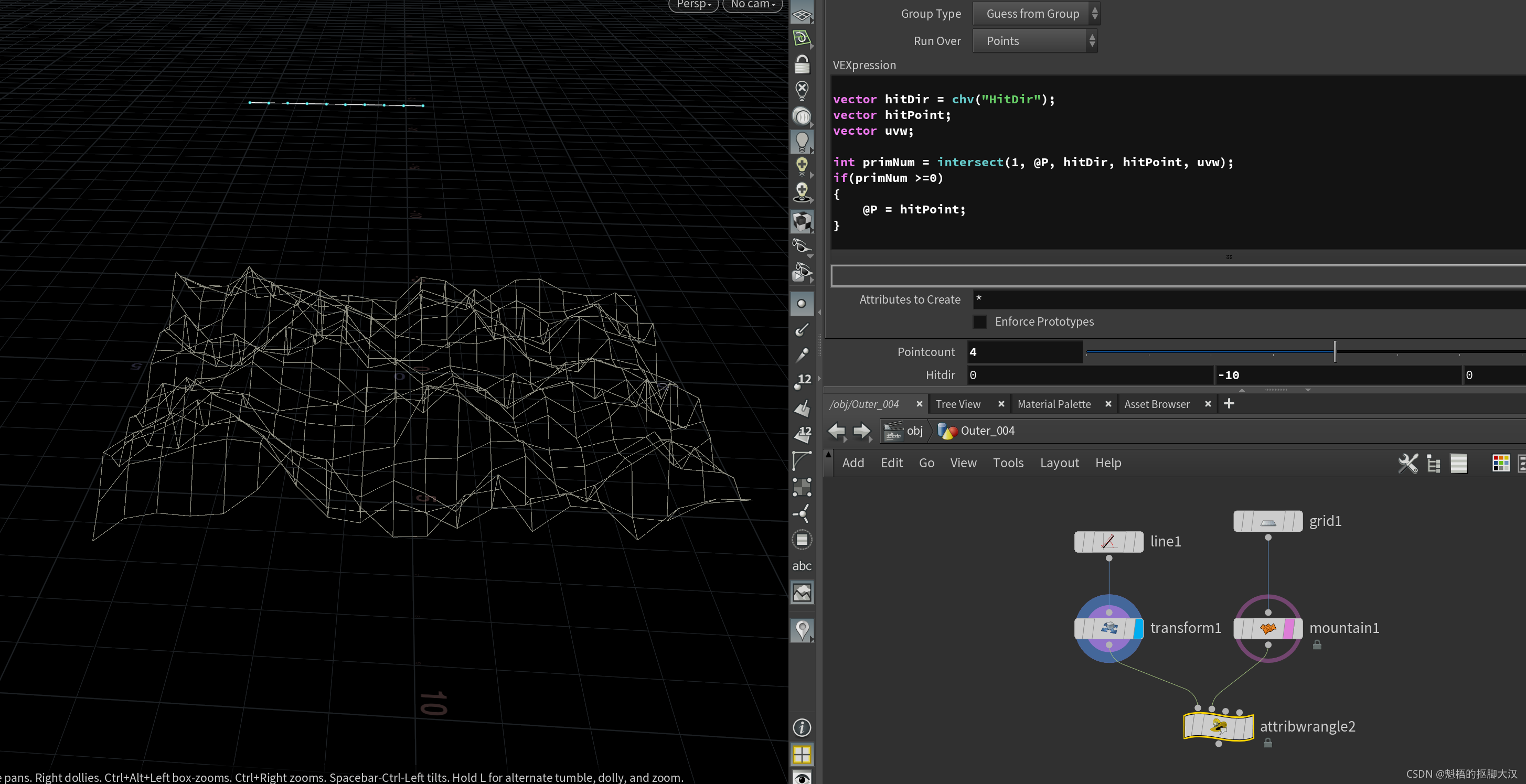
Task: Click the background image icon
Action: click(x=802, y=592)
